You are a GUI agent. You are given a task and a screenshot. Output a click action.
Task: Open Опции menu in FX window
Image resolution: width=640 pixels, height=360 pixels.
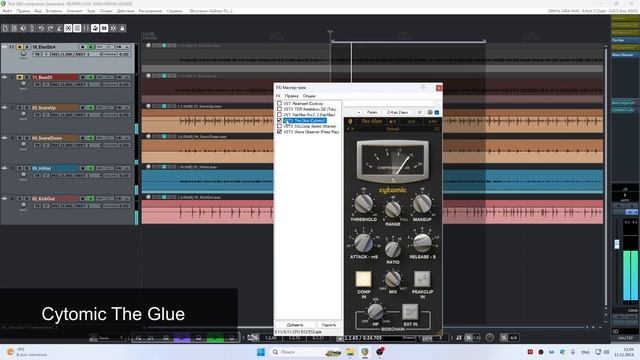(x=309, y=96)
